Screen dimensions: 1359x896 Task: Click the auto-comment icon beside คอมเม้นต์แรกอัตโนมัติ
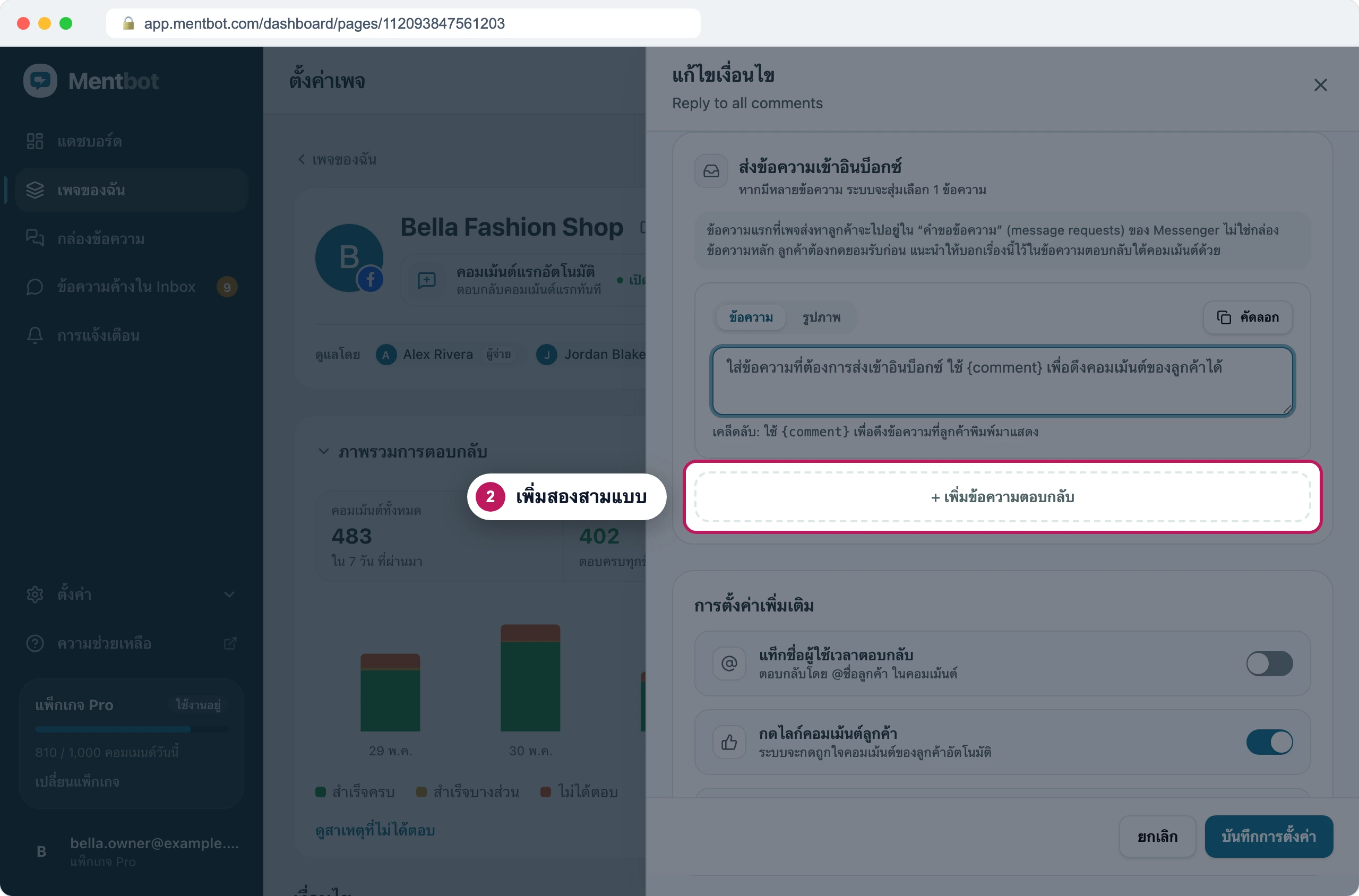(x=426, y=280)
